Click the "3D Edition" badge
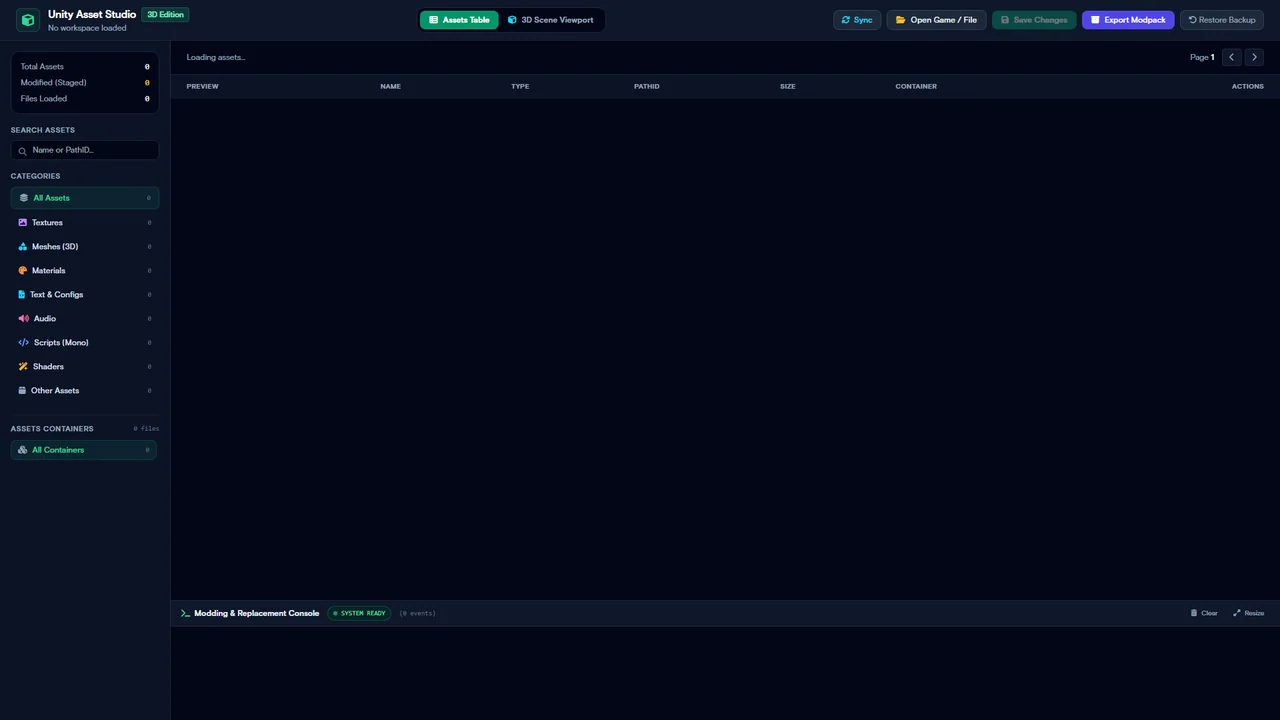Screen dimensions: 1280x720 [165, 15]
